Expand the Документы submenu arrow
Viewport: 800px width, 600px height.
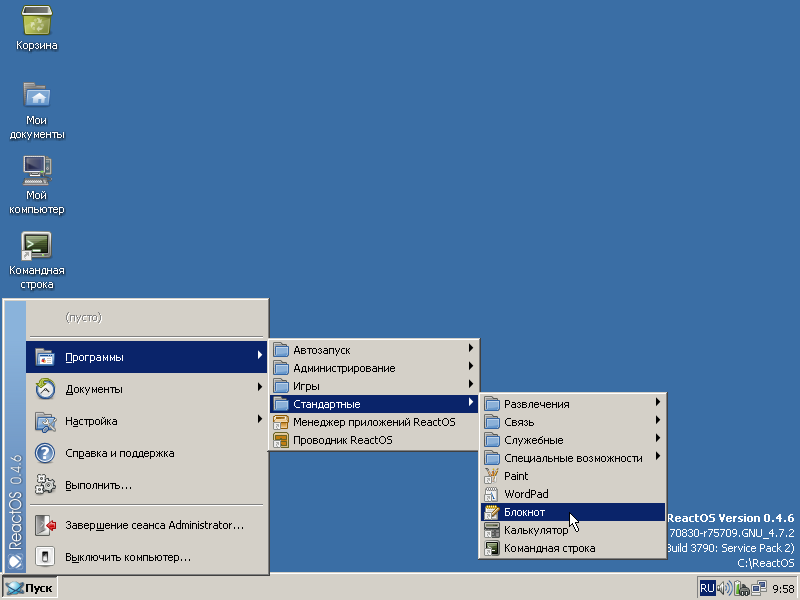tap(260, 387)
